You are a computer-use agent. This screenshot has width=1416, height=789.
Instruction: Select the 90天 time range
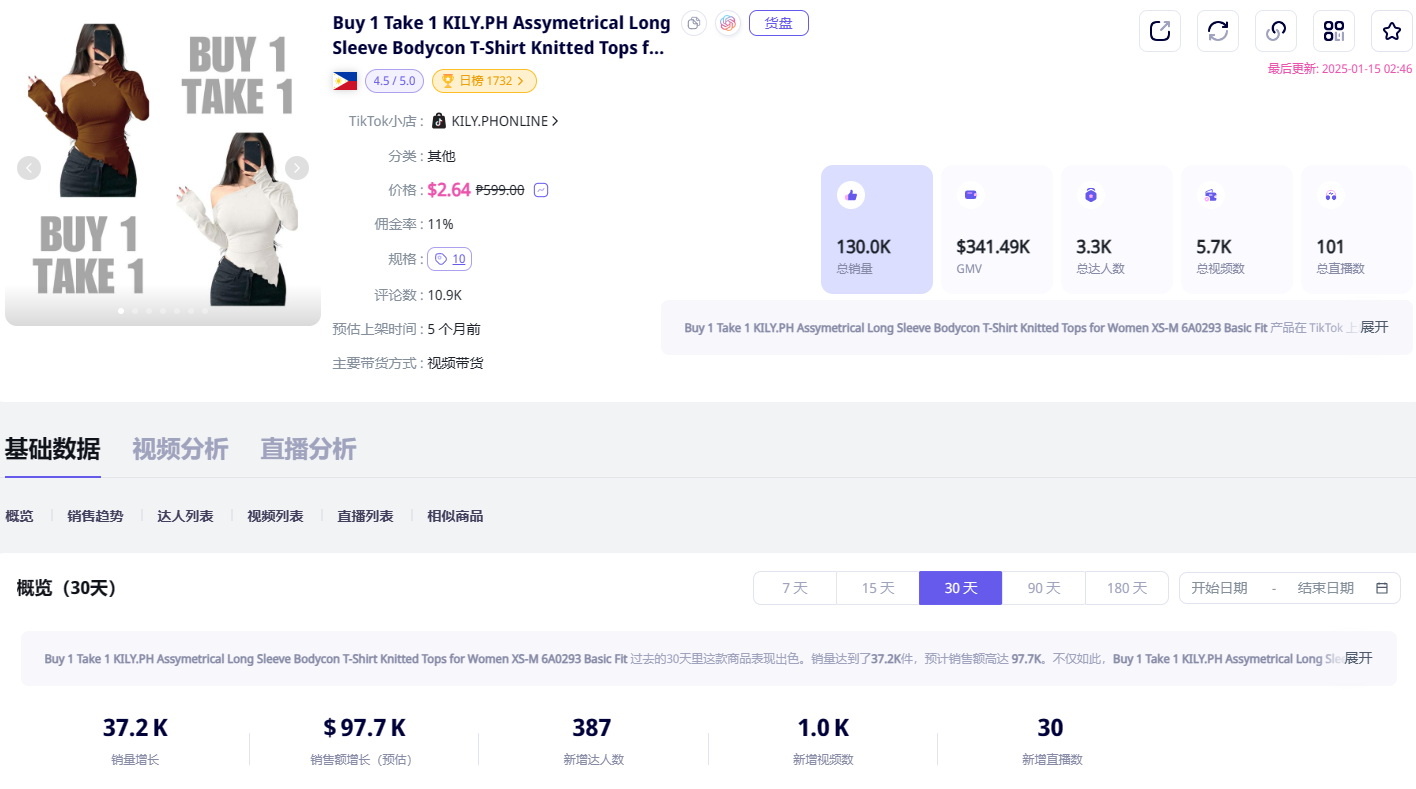pyautogui.click(x=1044, y=588)
